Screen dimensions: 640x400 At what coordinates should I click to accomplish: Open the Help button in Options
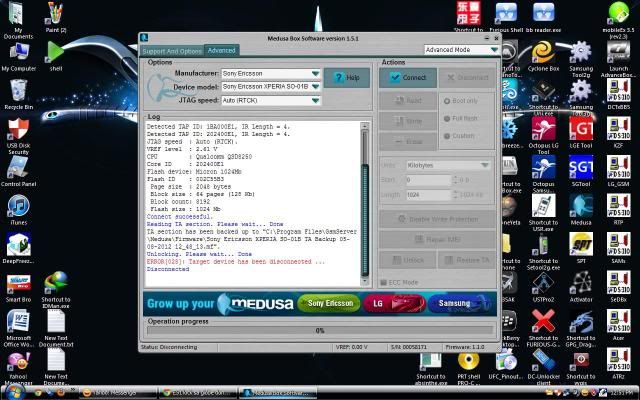pyautogui.click(x=347, y=78)
